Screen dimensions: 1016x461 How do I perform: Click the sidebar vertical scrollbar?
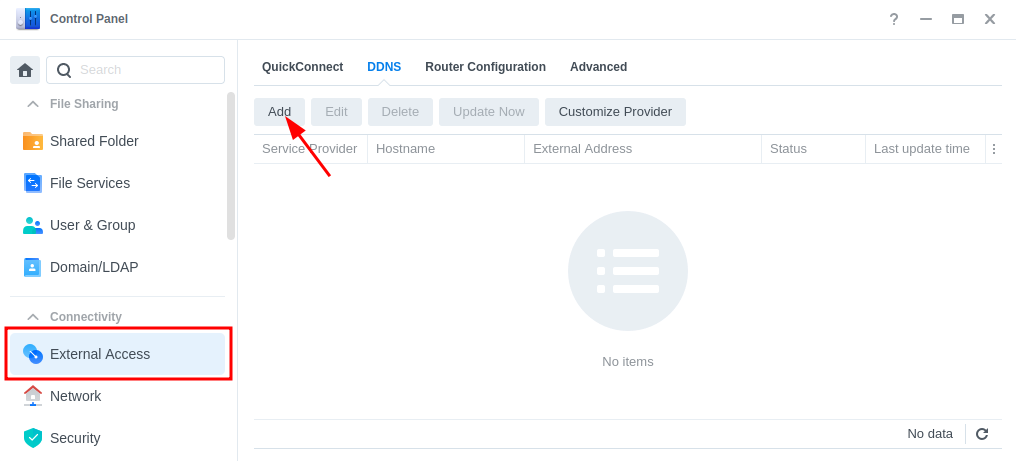(x=231, y=166)
